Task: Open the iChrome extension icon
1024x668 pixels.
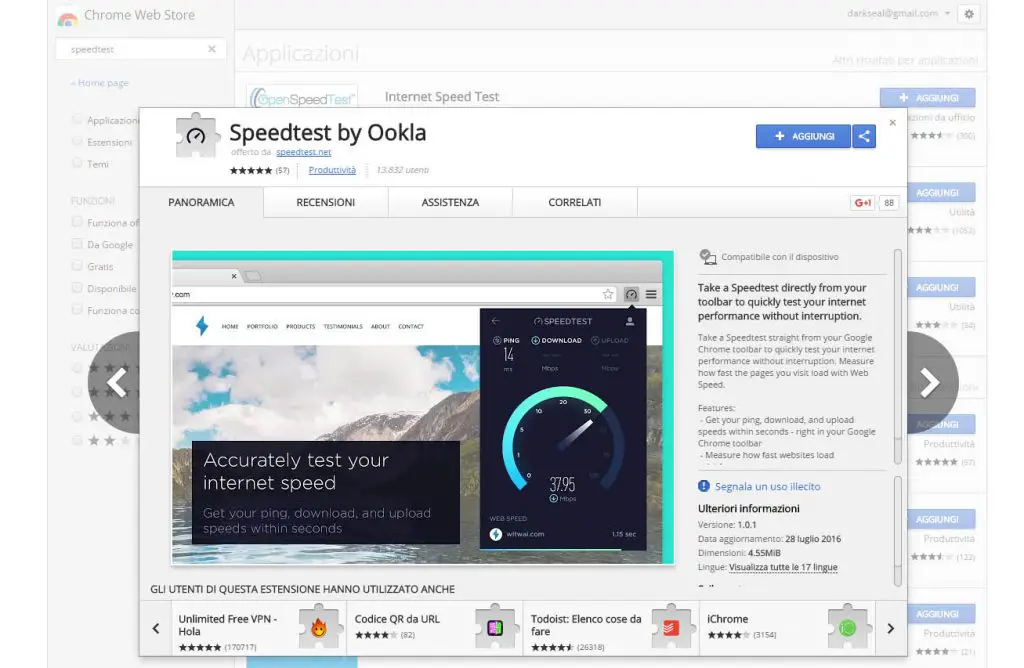Action: (848, 628)
